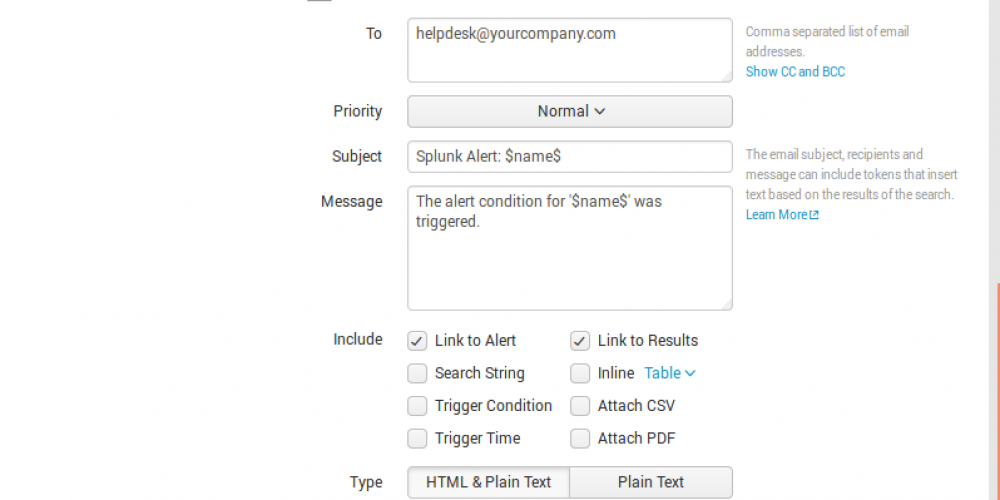Click the Show CC and BCC link

(795, 72)
